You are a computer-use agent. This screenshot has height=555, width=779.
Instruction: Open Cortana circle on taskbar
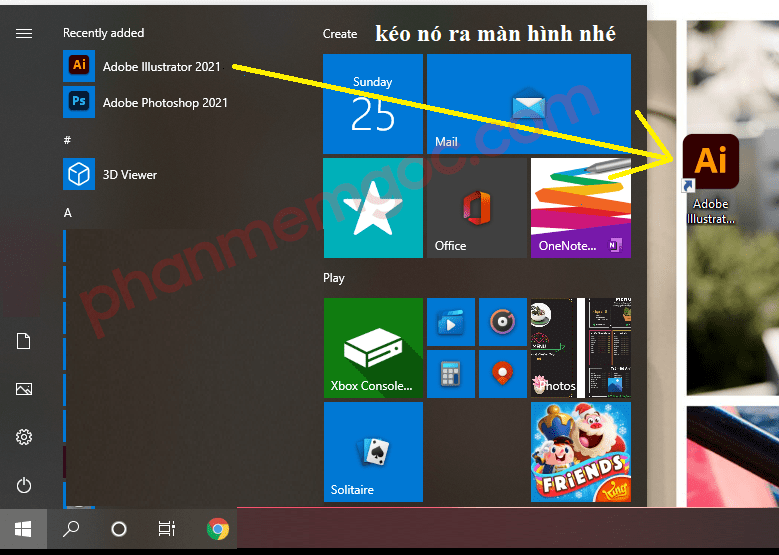119,529
